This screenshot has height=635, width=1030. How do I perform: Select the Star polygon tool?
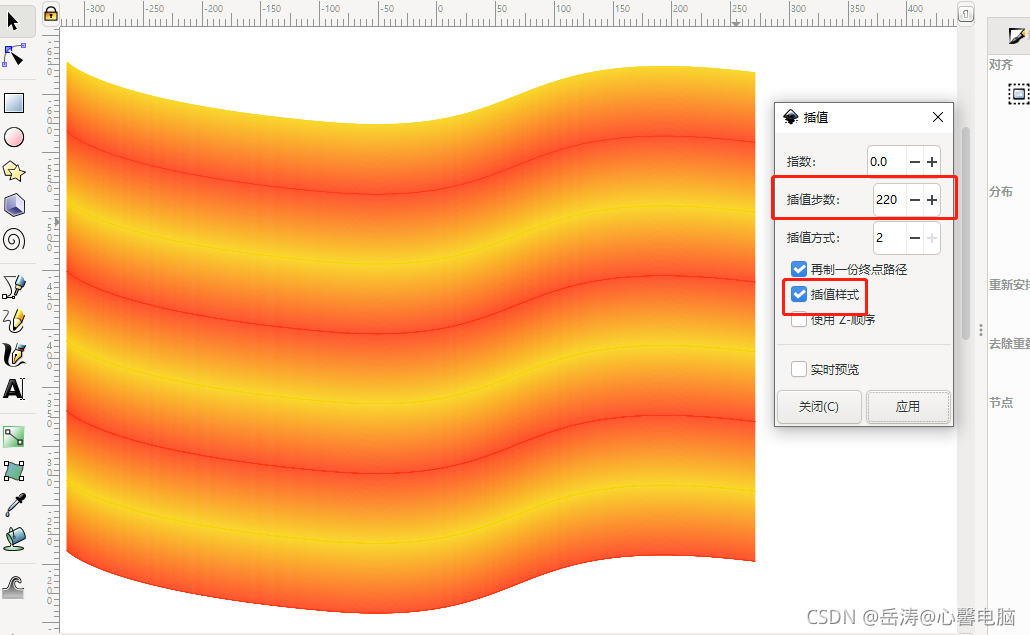(x=14, y=171)
